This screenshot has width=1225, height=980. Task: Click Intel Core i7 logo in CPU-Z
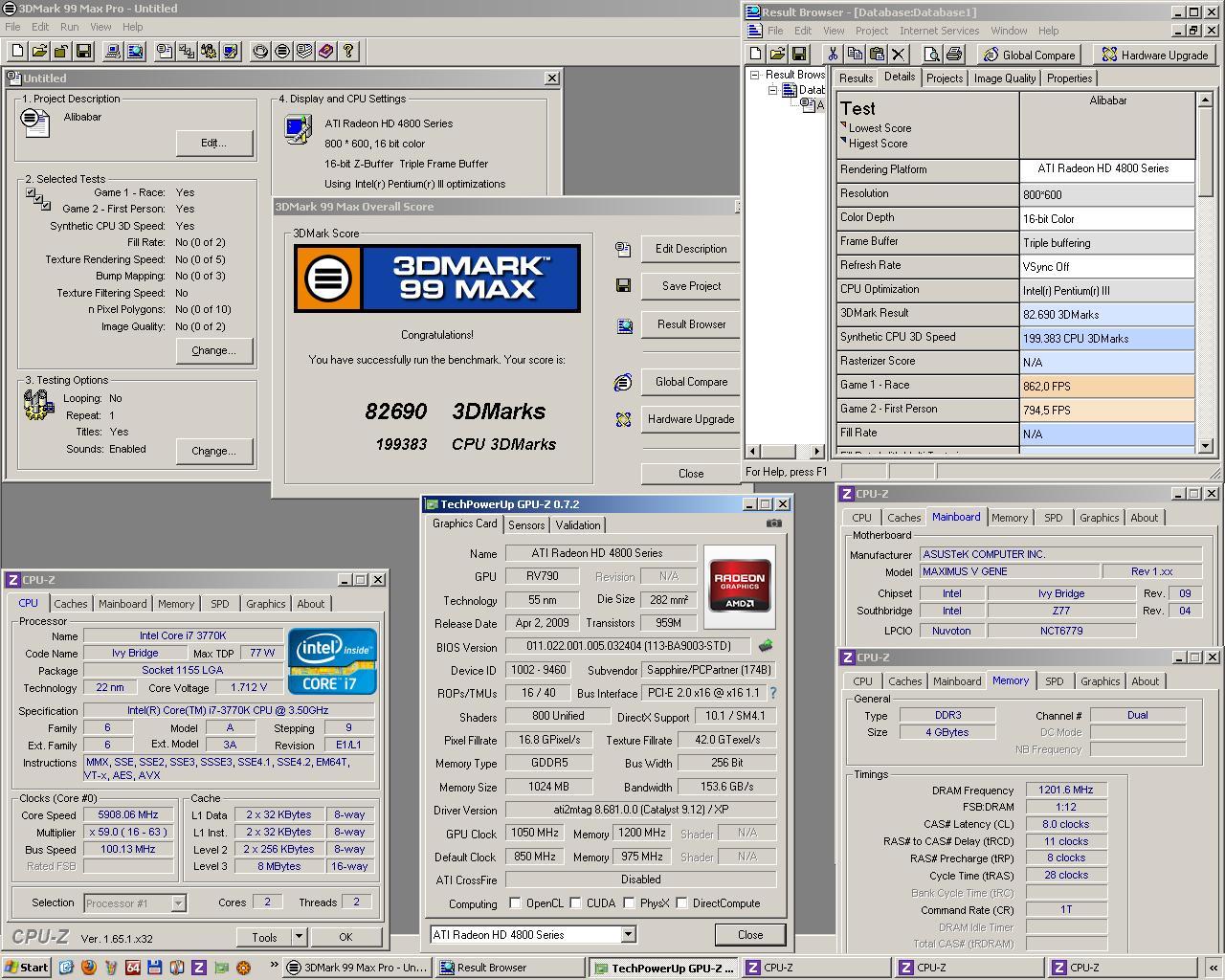333,661
